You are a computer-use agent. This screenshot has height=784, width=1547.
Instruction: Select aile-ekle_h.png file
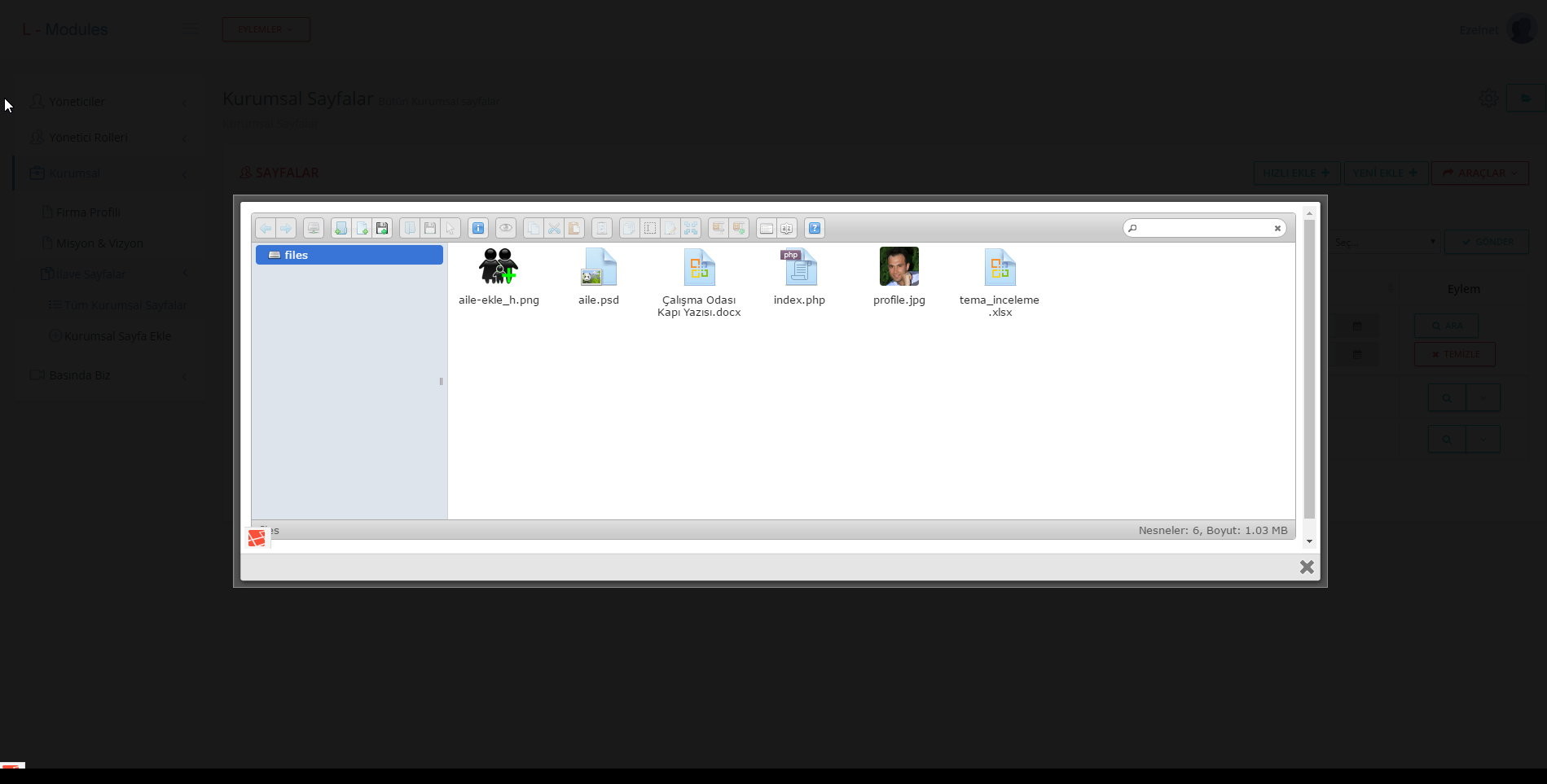click(x=499, y=277)
